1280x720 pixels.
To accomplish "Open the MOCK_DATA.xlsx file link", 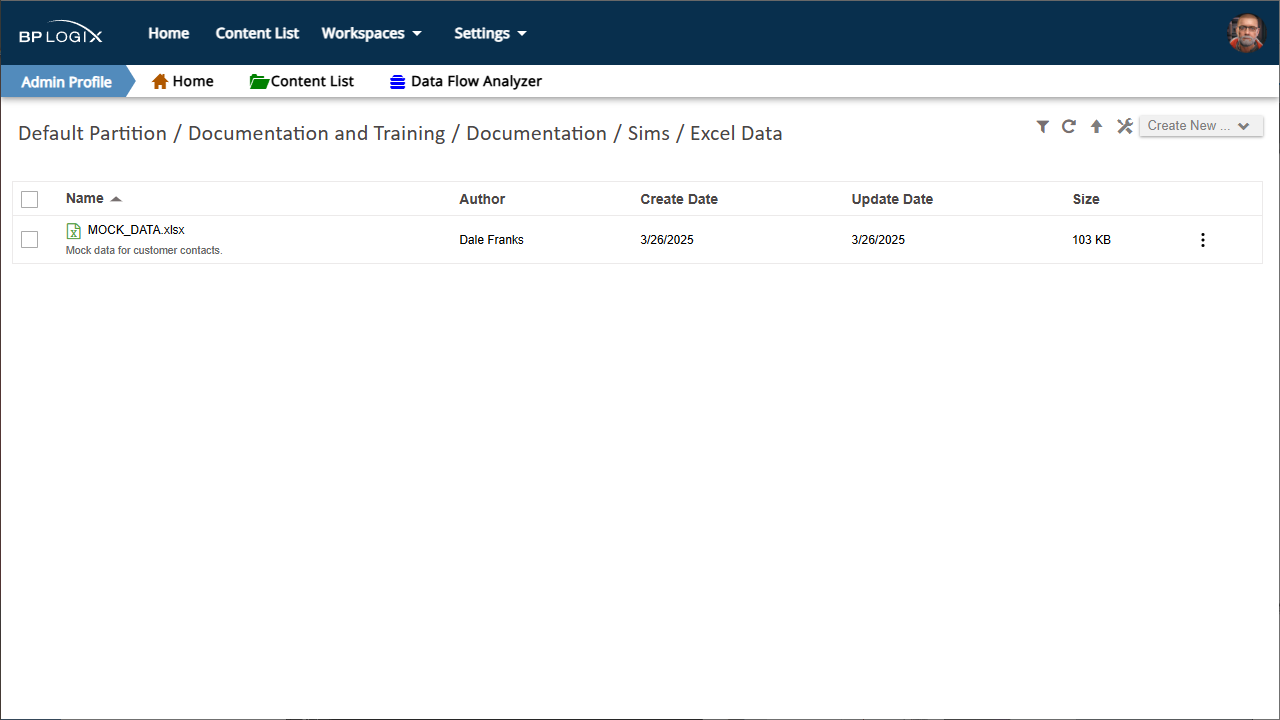I will point(136,230).
